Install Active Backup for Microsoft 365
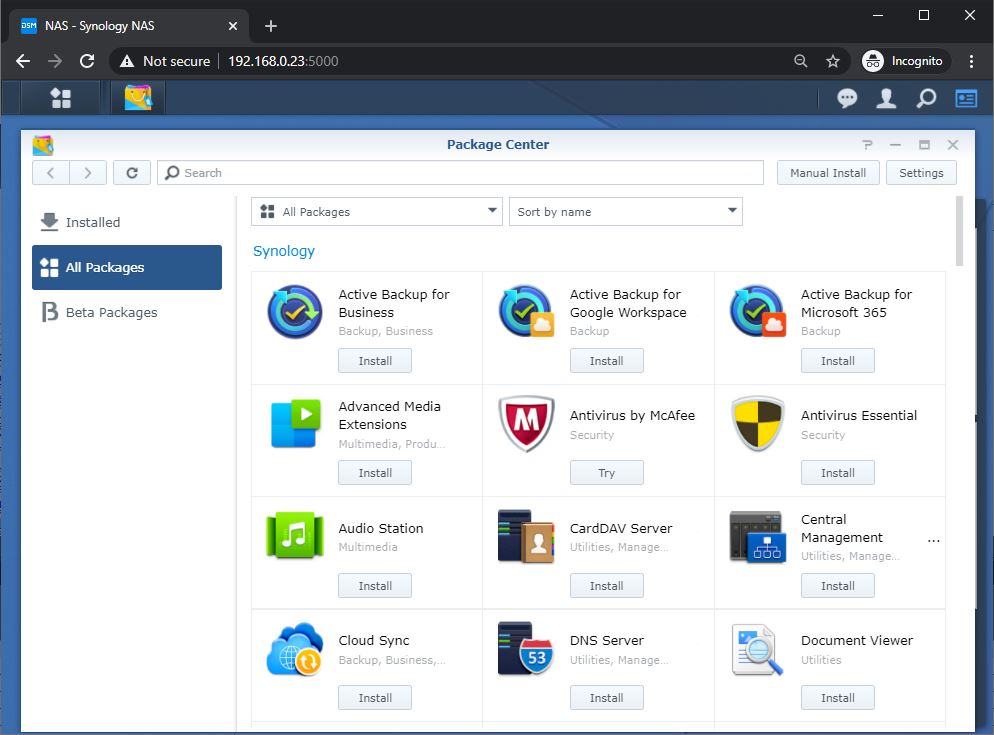 click(x=837, y=360)
